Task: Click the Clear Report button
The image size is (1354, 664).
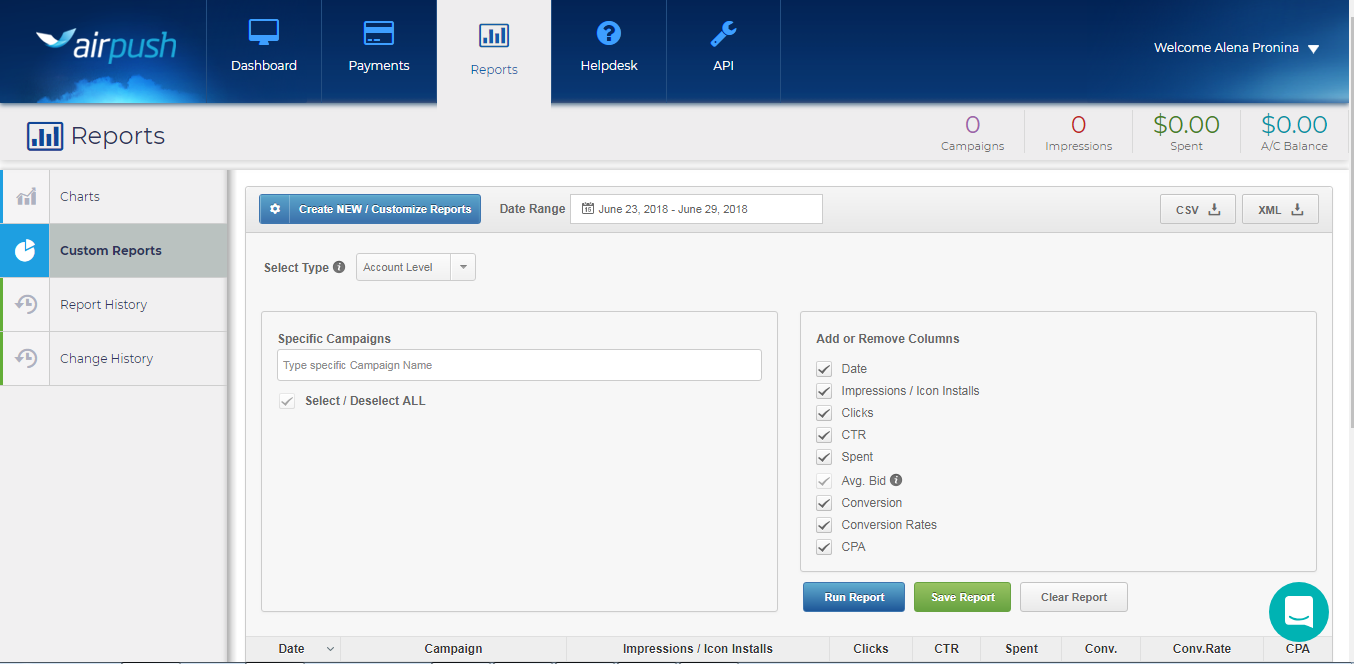Action: [1074, 597]
